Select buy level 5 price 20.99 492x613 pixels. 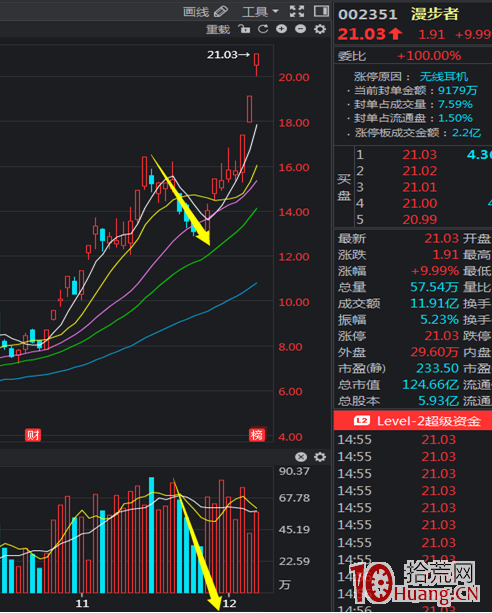pos(420,220)
